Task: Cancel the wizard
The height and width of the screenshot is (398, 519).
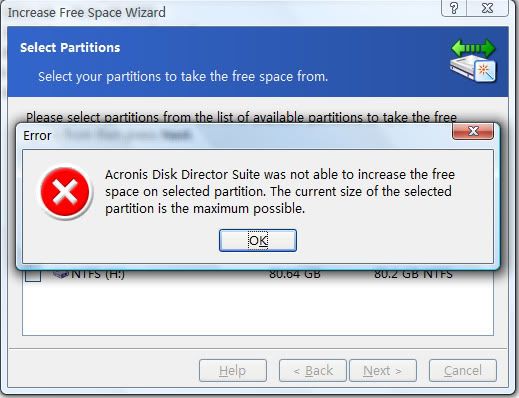Action: point(463,370)
